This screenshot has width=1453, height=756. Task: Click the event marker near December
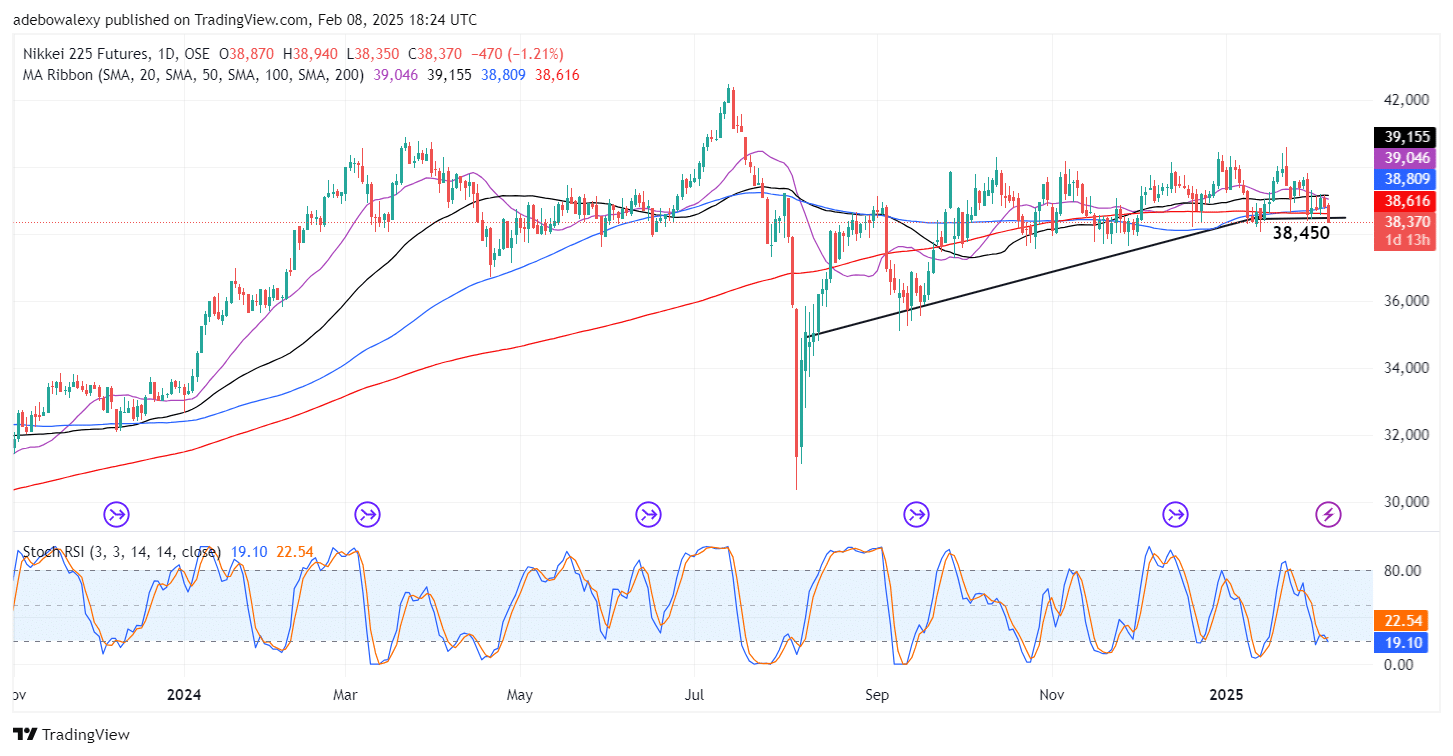[x=1176, y=515]
